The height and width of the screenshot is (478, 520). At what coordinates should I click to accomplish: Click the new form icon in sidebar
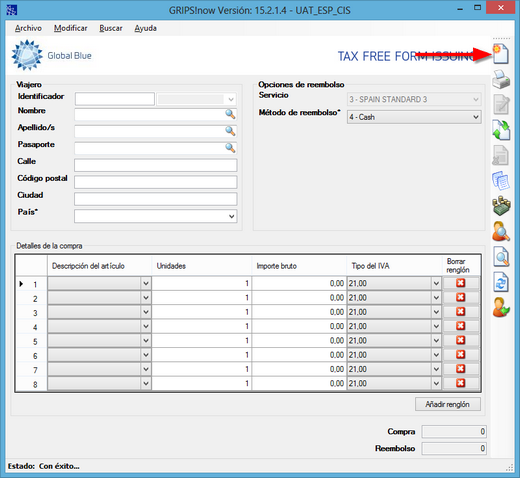click(x=501, y=53)
